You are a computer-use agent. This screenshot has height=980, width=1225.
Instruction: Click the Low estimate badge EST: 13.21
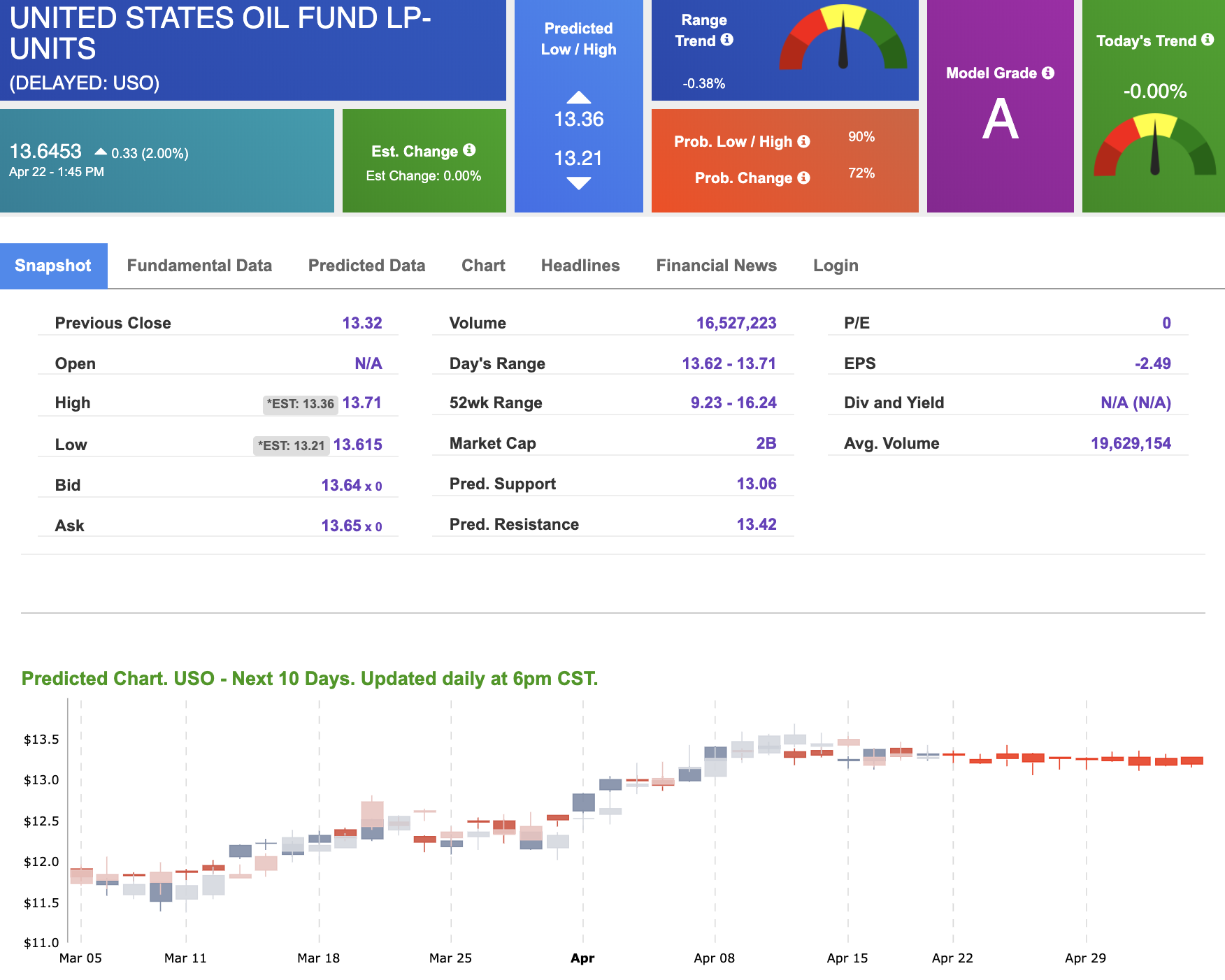pos(291,446)
